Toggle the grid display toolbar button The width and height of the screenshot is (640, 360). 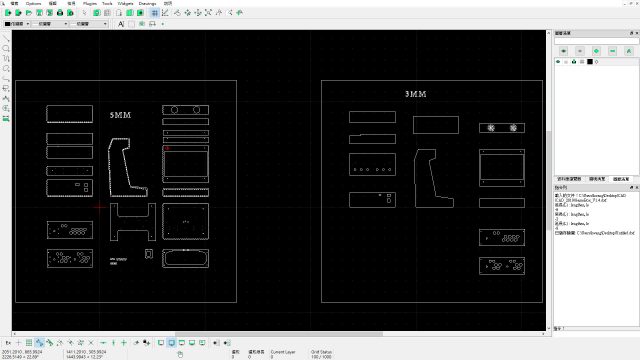click(155, 13)
